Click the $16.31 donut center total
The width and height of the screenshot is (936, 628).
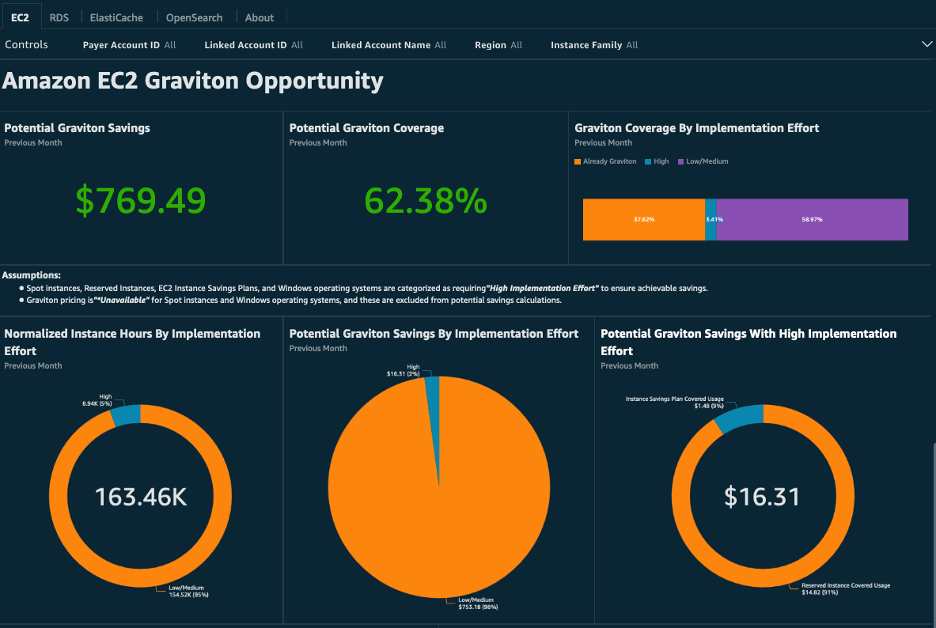tap(762, 496)
